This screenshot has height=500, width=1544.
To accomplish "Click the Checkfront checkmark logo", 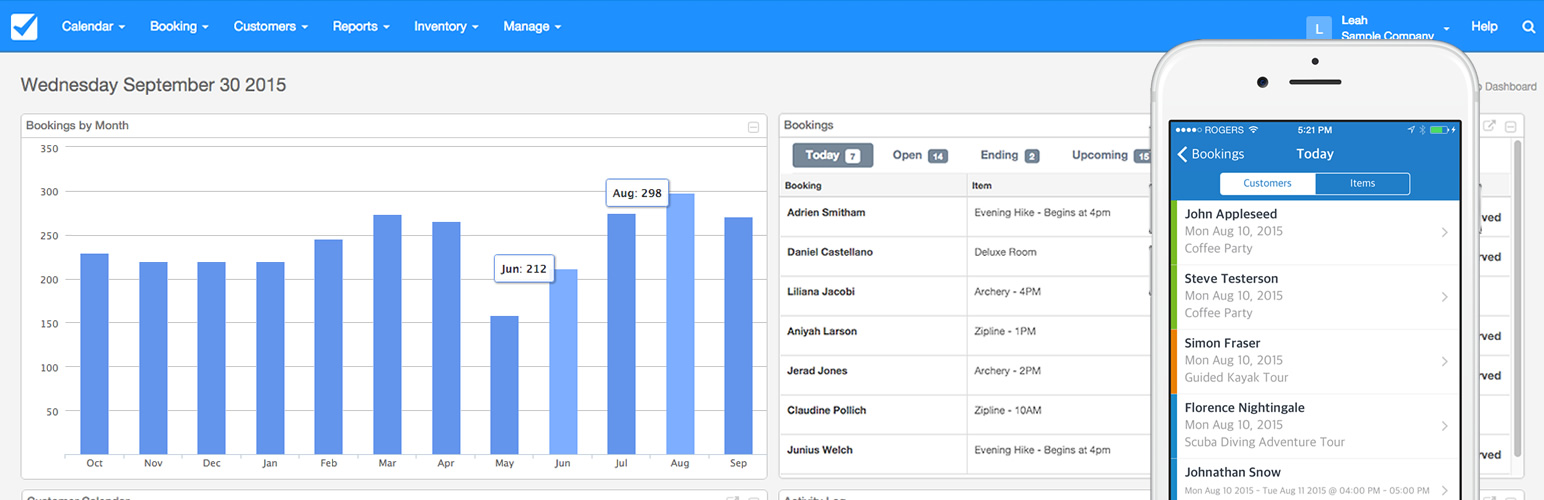I will (x=24, y=26).
